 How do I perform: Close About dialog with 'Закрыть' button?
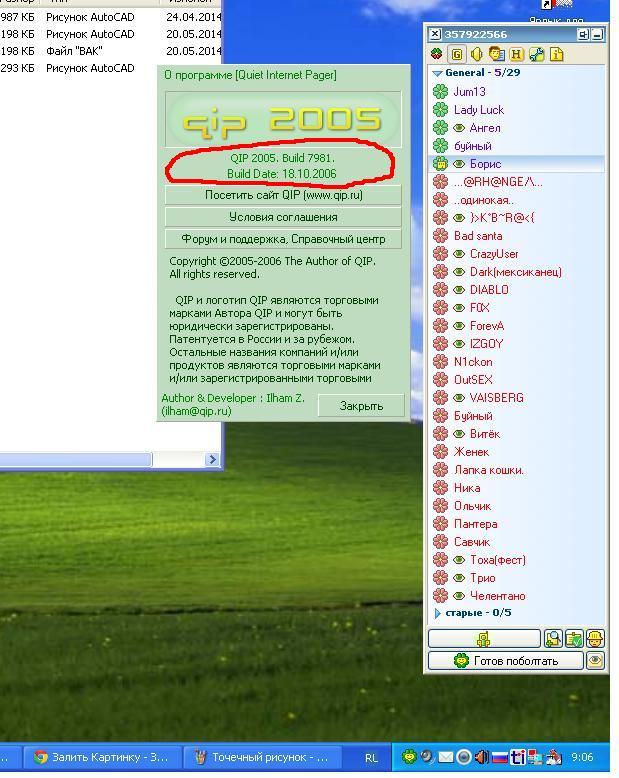361,406
